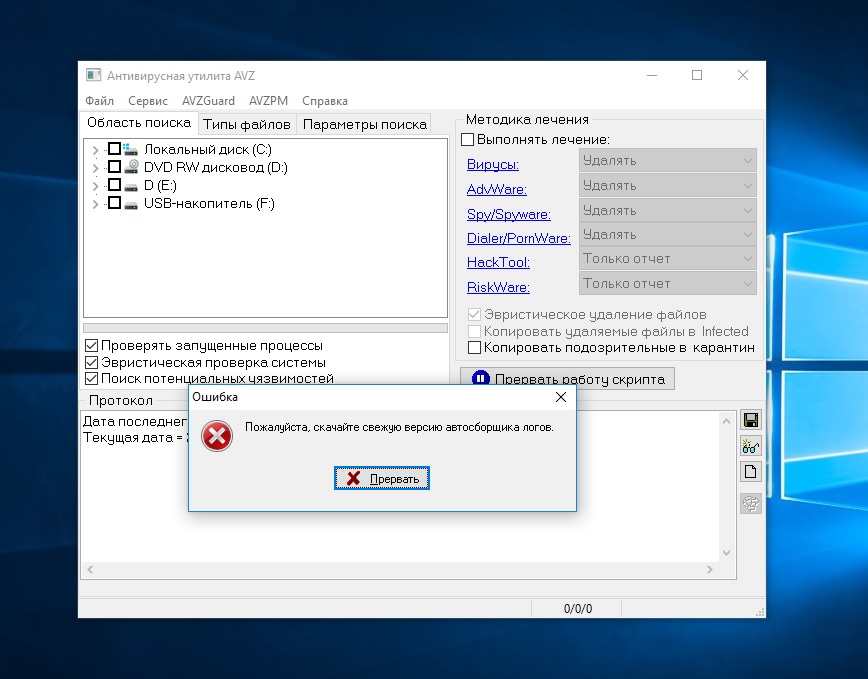Click protocol scroll down arrow
Screen dimensions: 868x679
(726, 552)
